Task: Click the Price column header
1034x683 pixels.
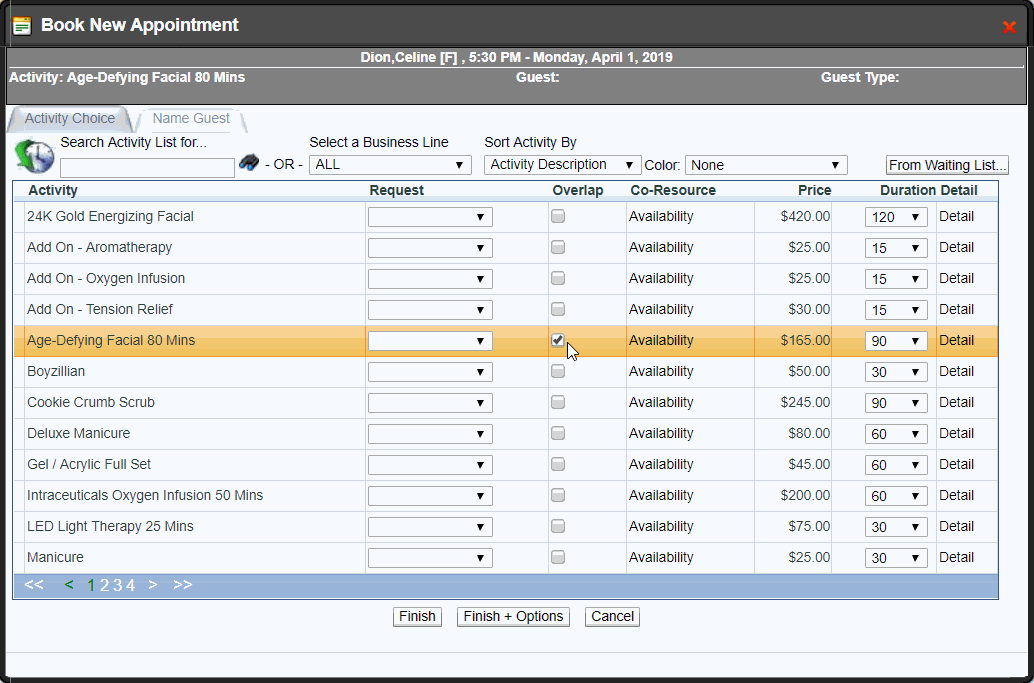Action: click(x=814, y=191)
